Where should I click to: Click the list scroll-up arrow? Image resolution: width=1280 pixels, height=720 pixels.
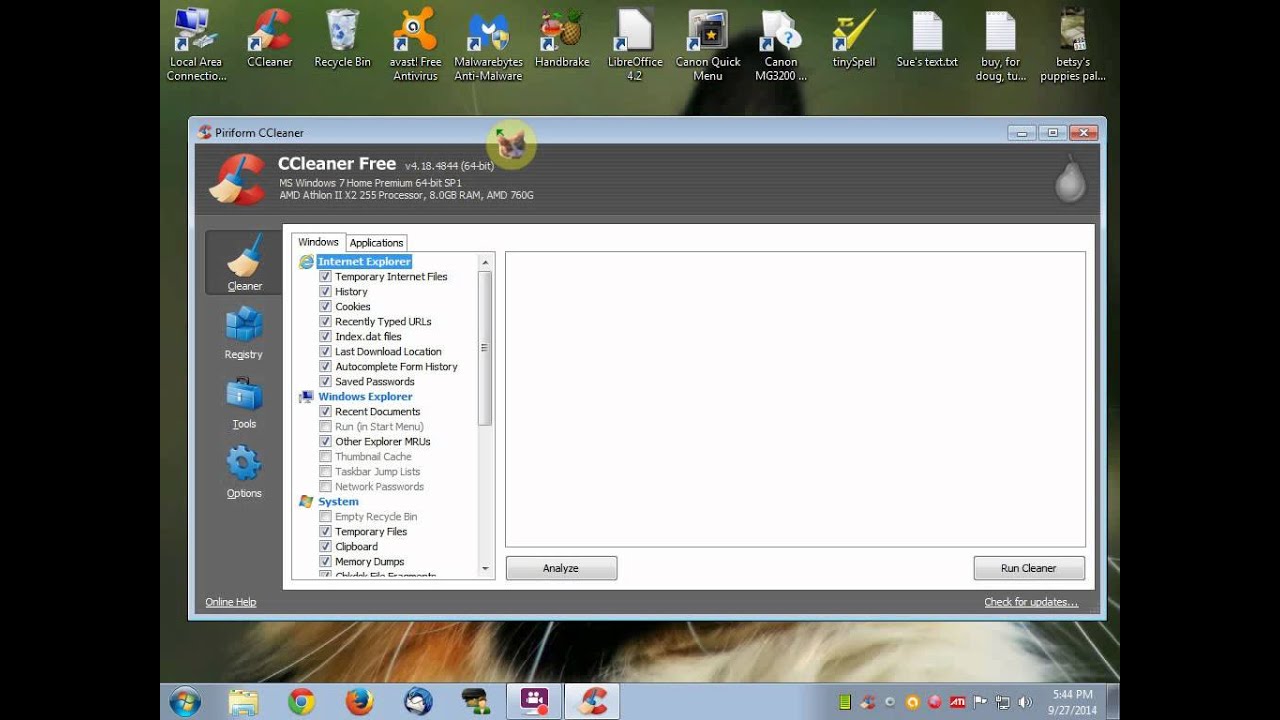486,262
